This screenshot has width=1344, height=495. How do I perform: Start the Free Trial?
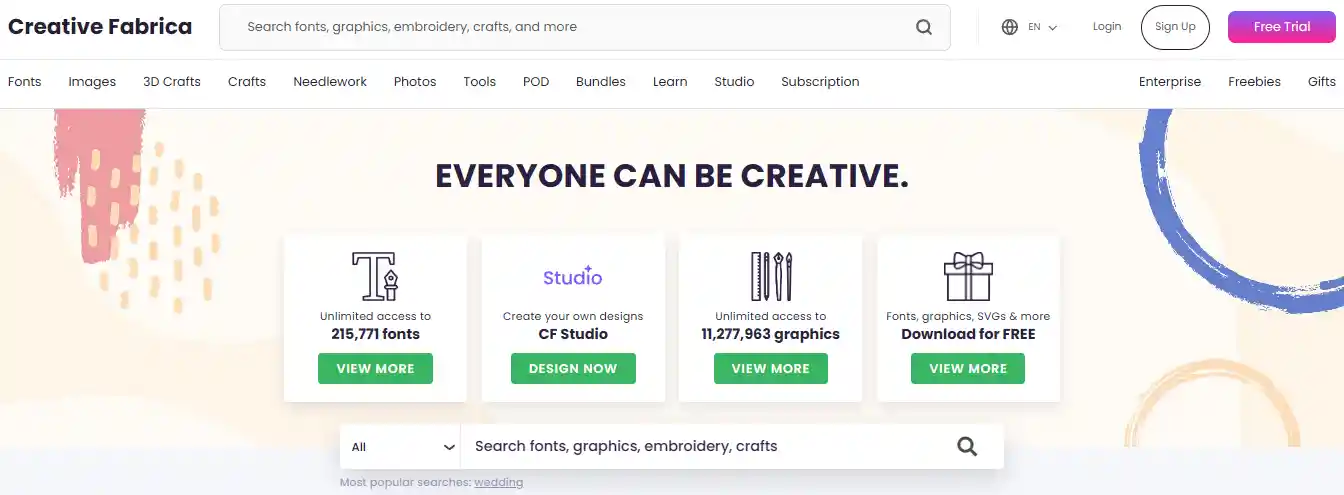[x=1282, y=27]
